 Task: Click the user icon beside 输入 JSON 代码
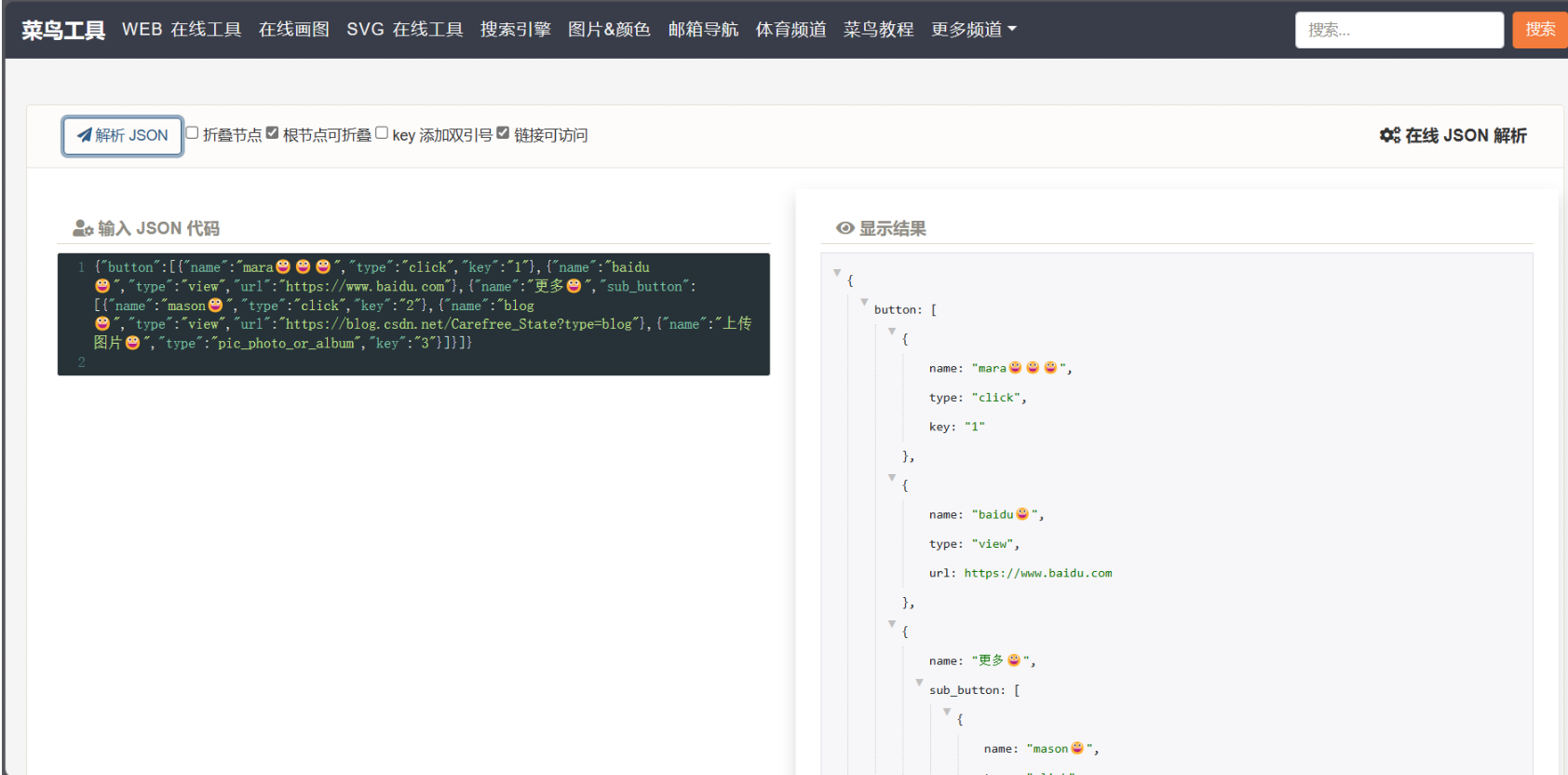click(83, 228)
